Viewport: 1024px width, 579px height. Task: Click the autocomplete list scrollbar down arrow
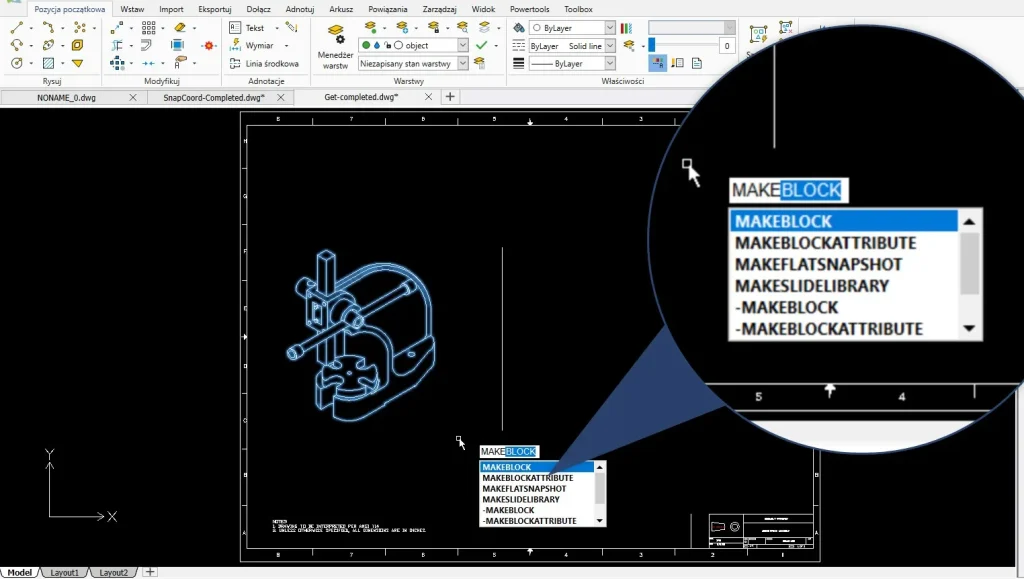[600, 521]
